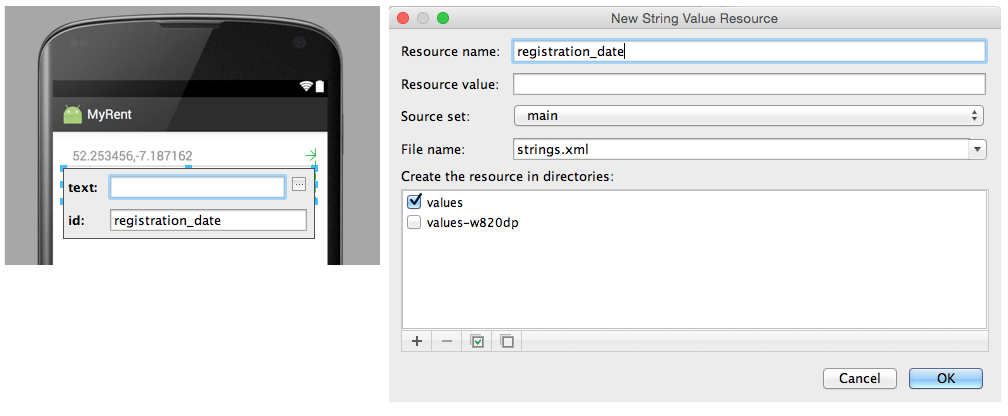Click the text input in the preview popup
This screenshot has height=416, width=1008.
point(197,187)
